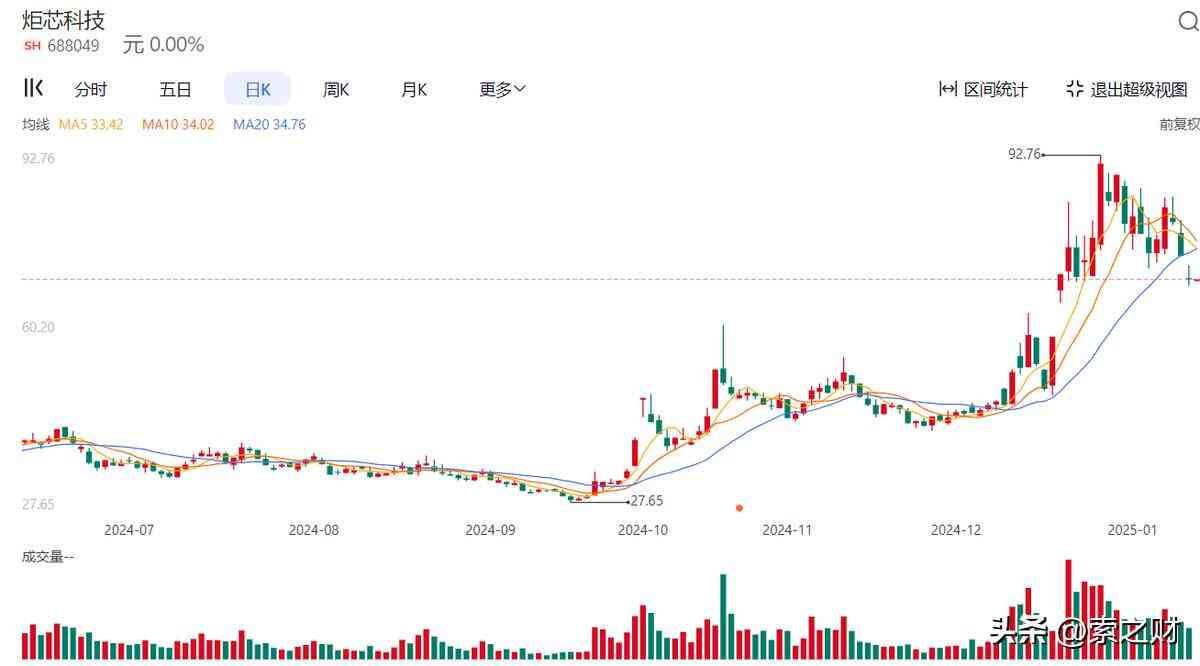Select the 日K daily candlestick tab
This screenshot has width=1200, height=666.
click(x=257, y=89)
